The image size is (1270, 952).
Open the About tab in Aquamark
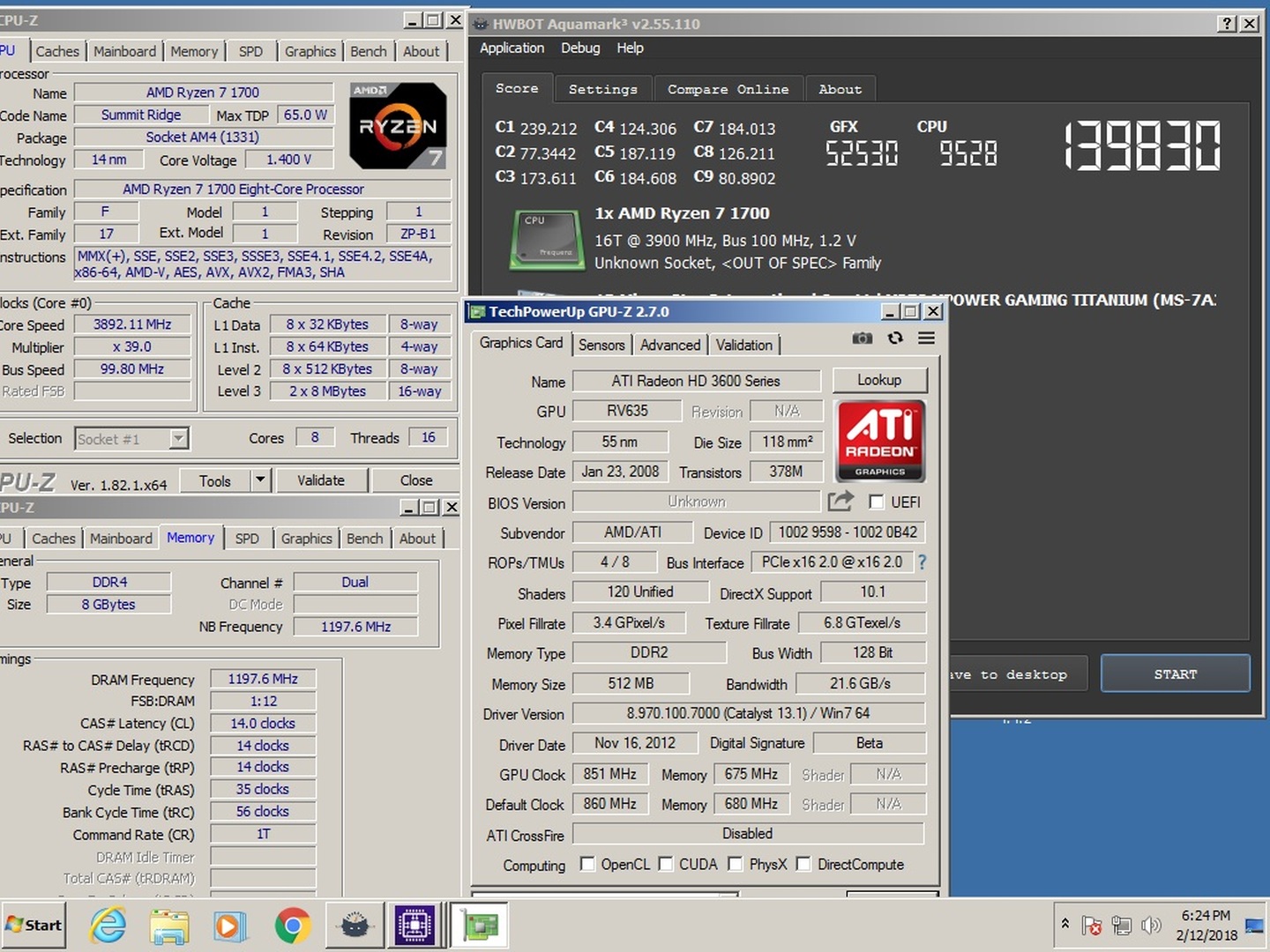[840, 89]
